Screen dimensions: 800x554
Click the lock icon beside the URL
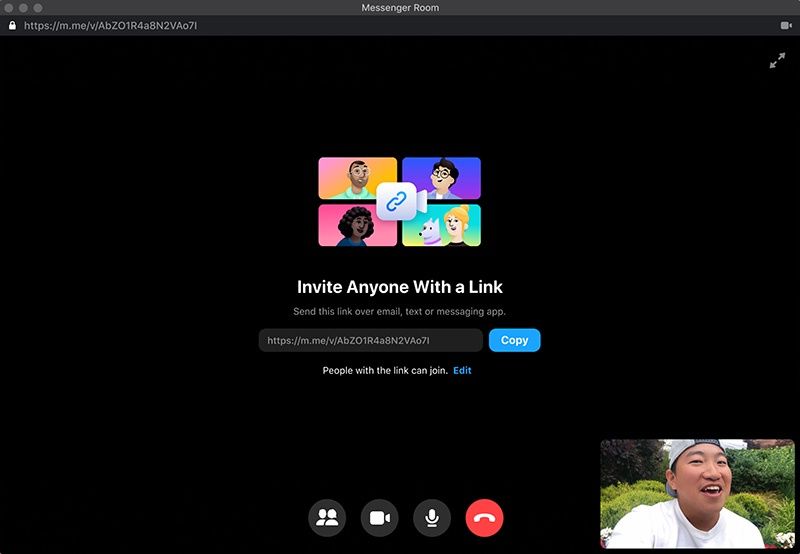12,26
